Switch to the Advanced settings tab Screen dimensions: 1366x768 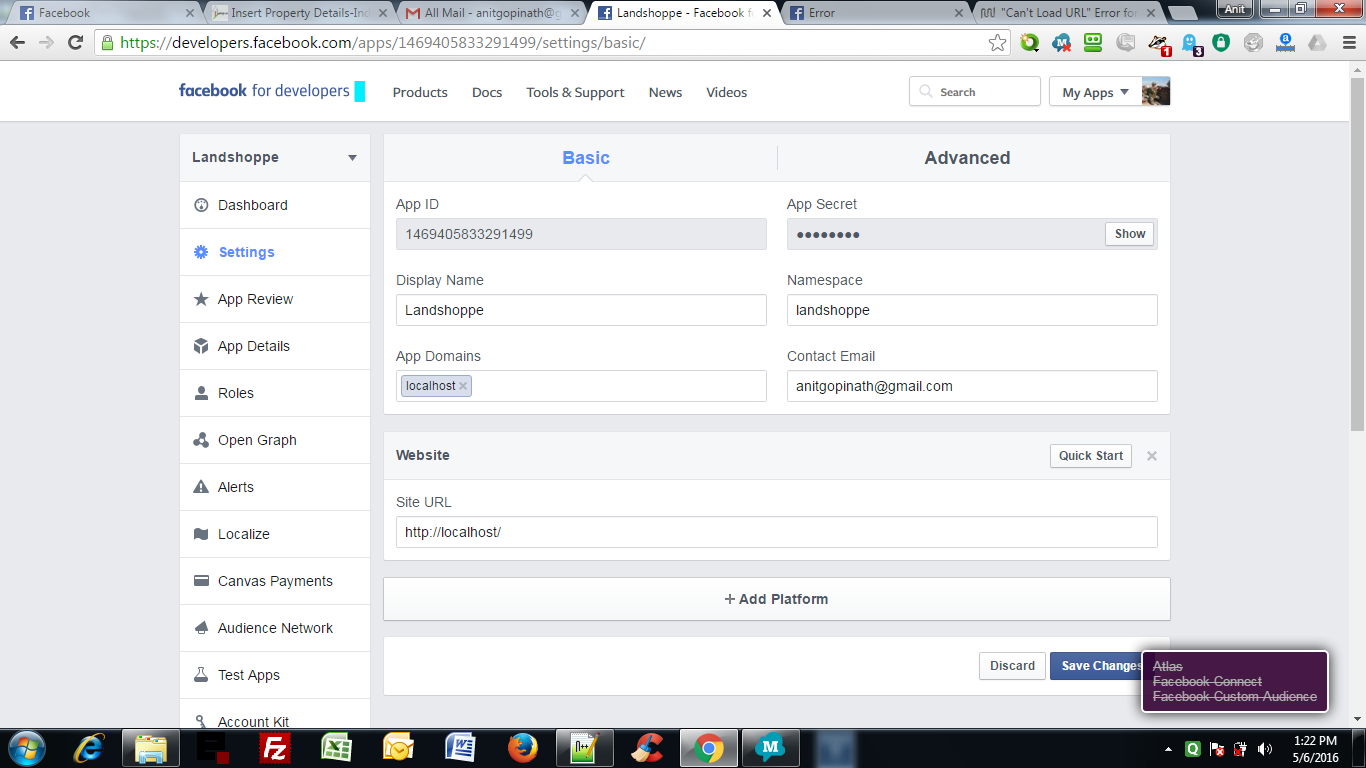click(967, 158)
